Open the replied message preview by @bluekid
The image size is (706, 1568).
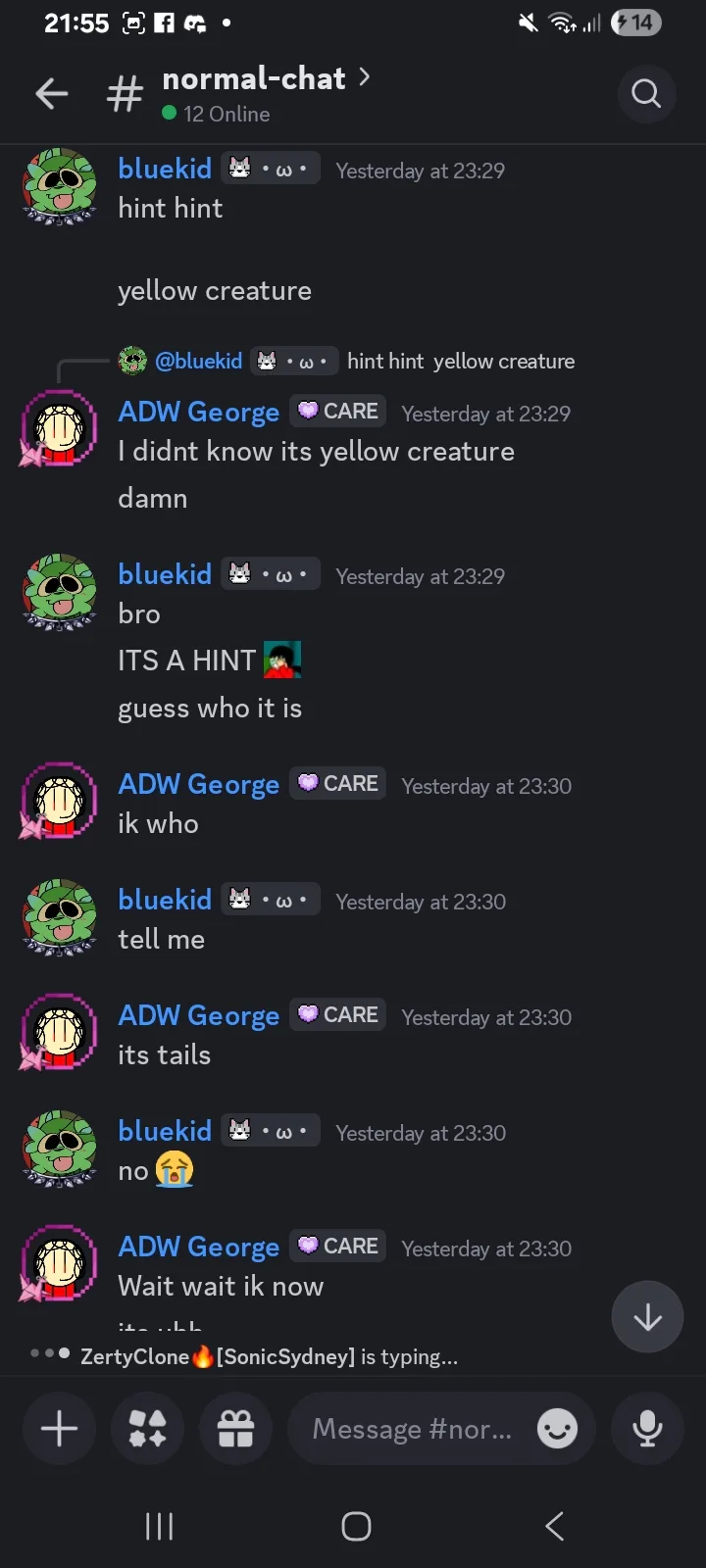coord(345,361)
